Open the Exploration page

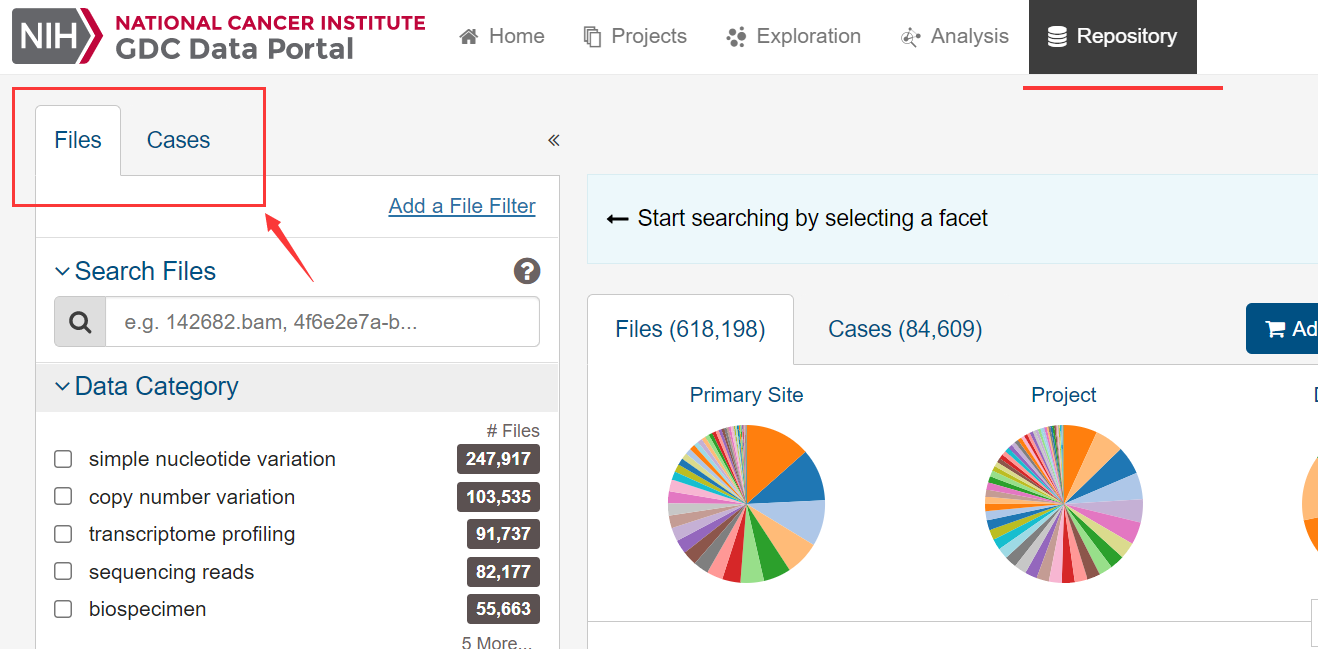pos(793,37)
